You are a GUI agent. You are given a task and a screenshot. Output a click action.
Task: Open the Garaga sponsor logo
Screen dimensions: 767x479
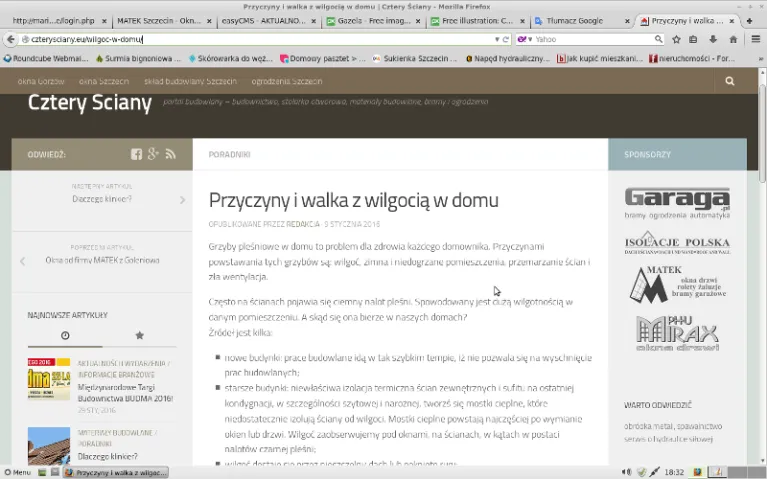pyautogui.click(x=677, y=203)
